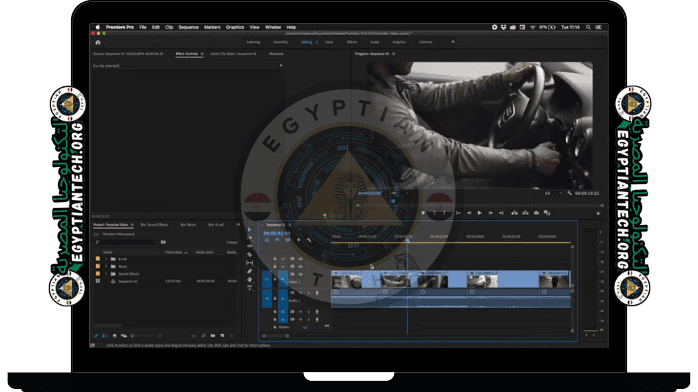Image resolution: width=698 pixels, height=392 pixels.
Task: Switch to Assembly workspace
Action: (x=280, y=42)
